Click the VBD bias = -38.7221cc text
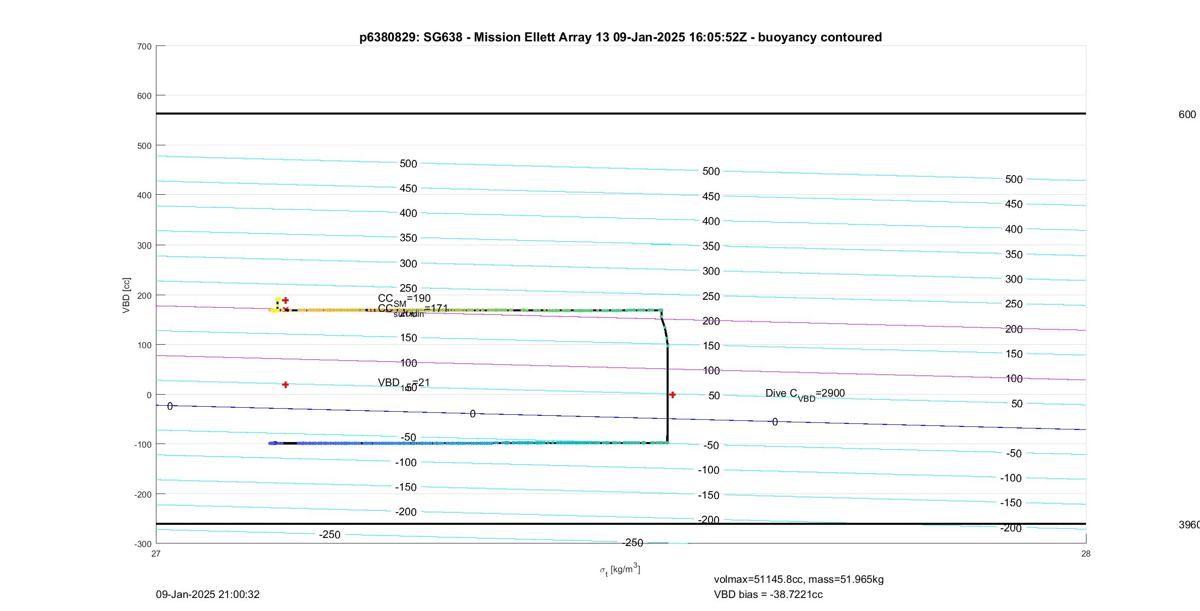The width and height of the screenshot is (1200, 611). [768, 594]
